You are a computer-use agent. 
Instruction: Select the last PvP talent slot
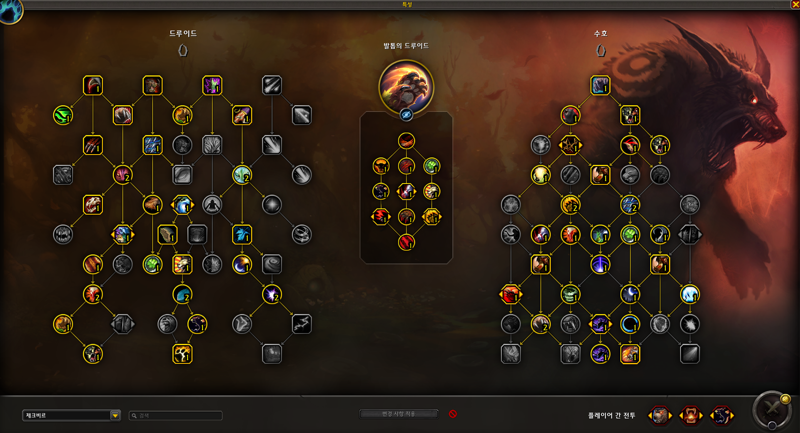(x=722, y=416)
